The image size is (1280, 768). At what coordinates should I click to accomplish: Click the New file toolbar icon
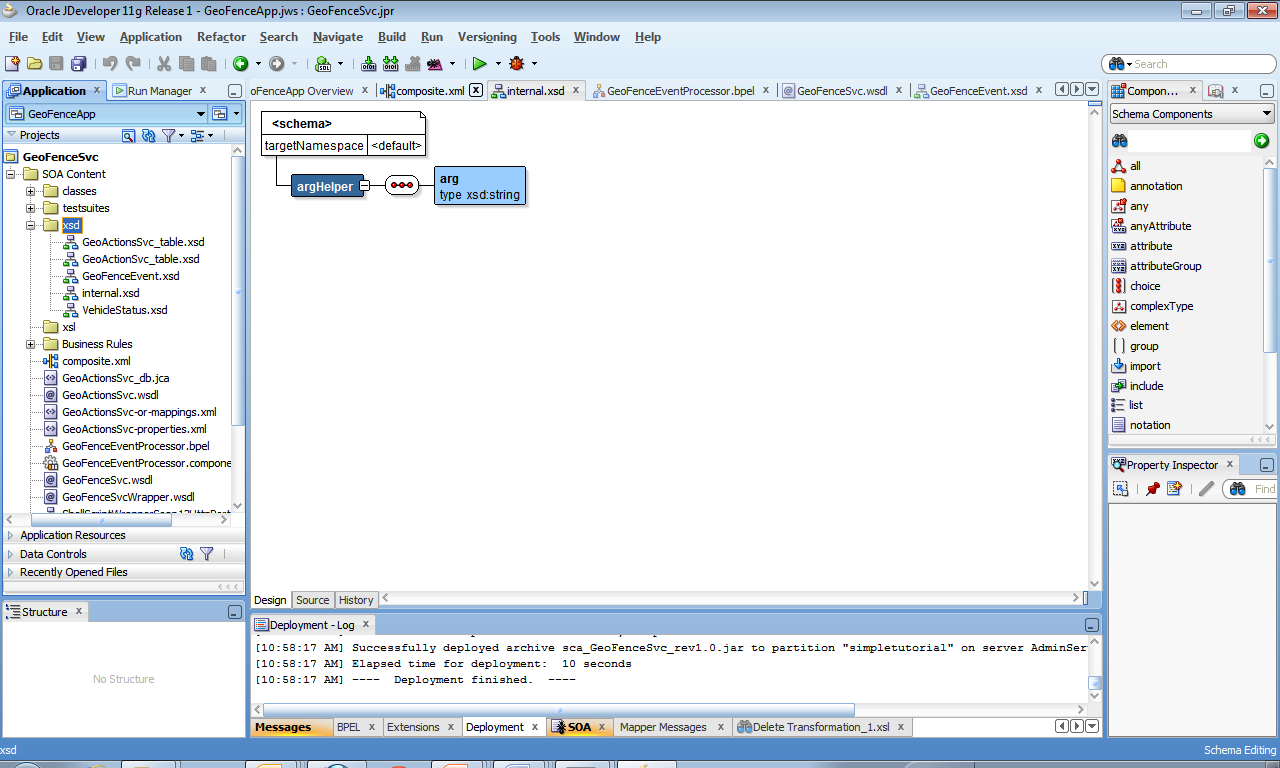tap(13, 63)
